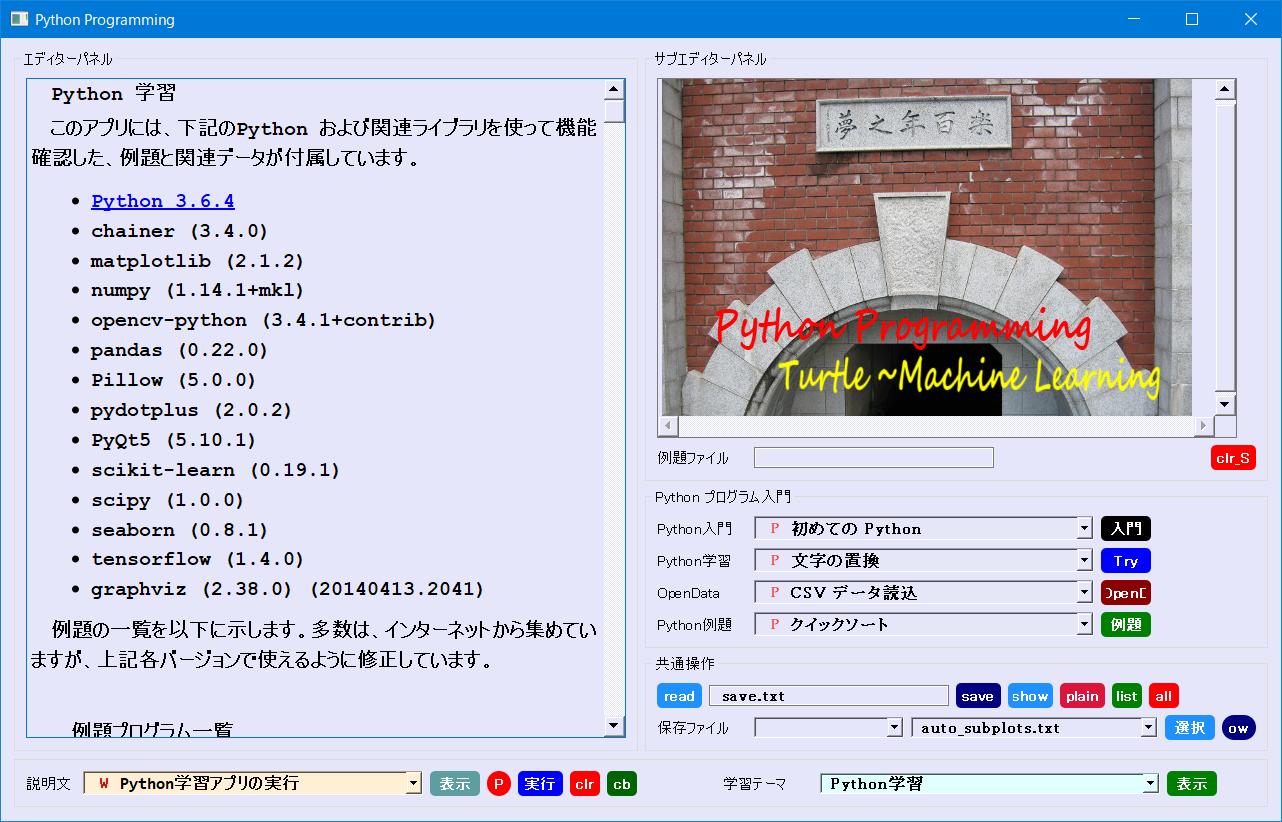Minimize the Python Programming window

pos(1134,19)
